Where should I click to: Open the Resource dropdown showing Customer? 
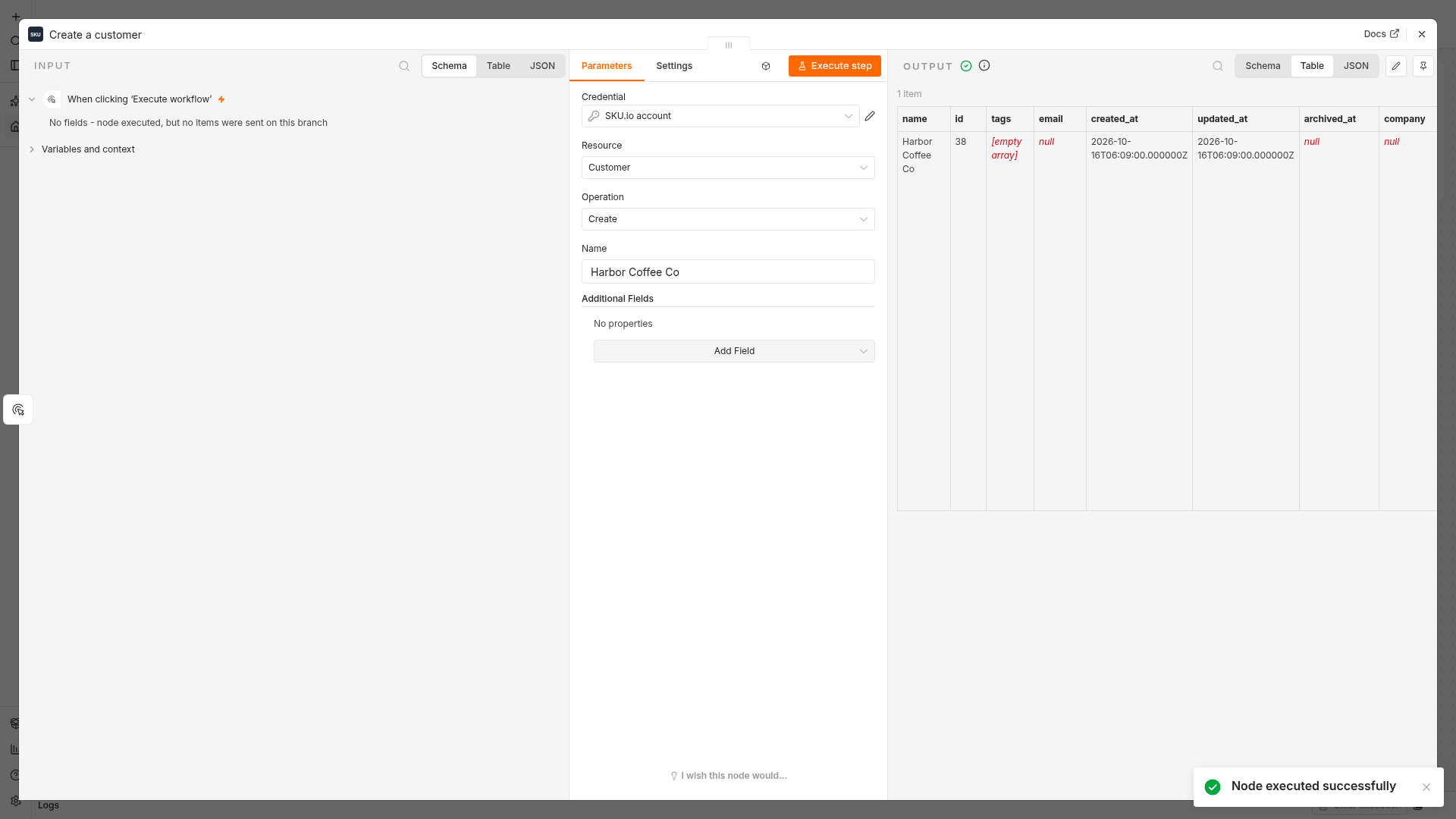tap(728, 168)
